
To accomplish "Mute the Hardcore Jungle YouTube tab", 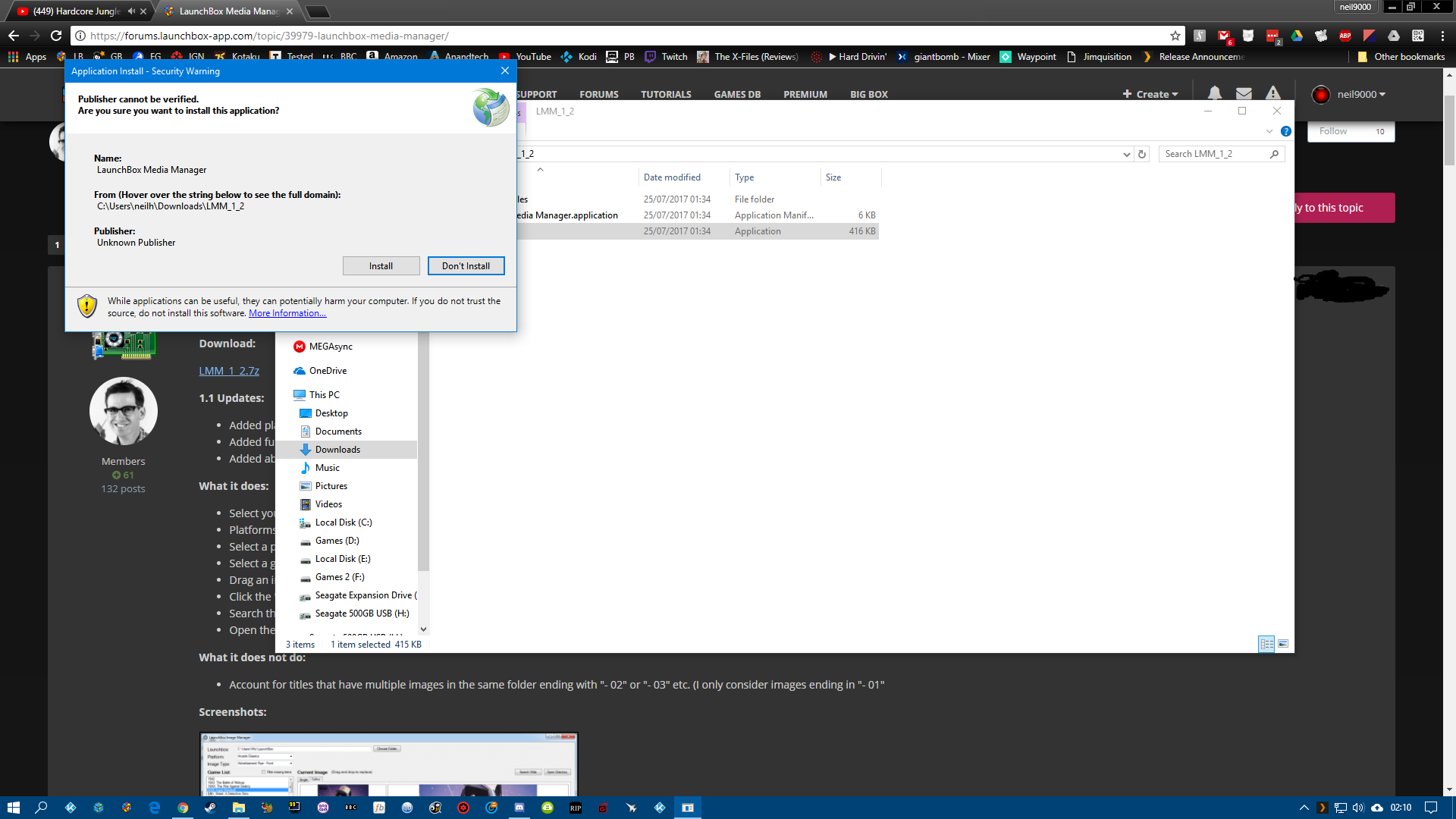I will [x=131, y=11].
